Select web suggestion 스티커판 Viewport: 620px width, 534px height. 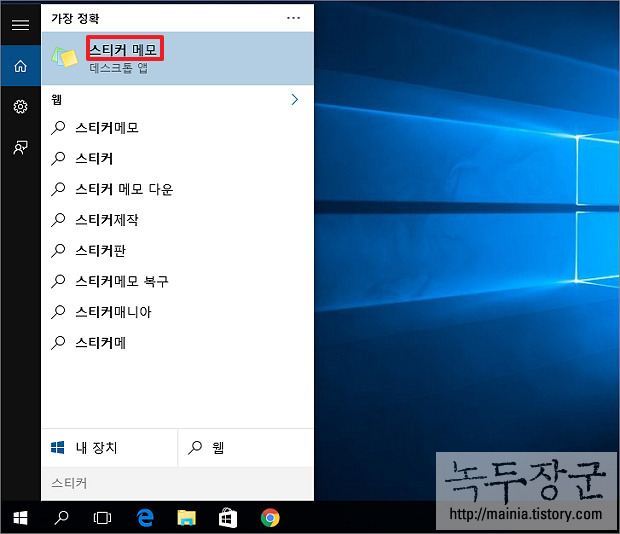(178, 251)
